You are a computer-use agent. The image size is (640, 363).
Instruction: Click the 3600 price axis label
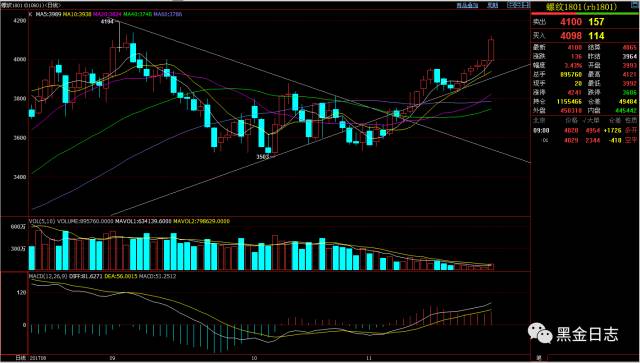[x=21, y=138]
